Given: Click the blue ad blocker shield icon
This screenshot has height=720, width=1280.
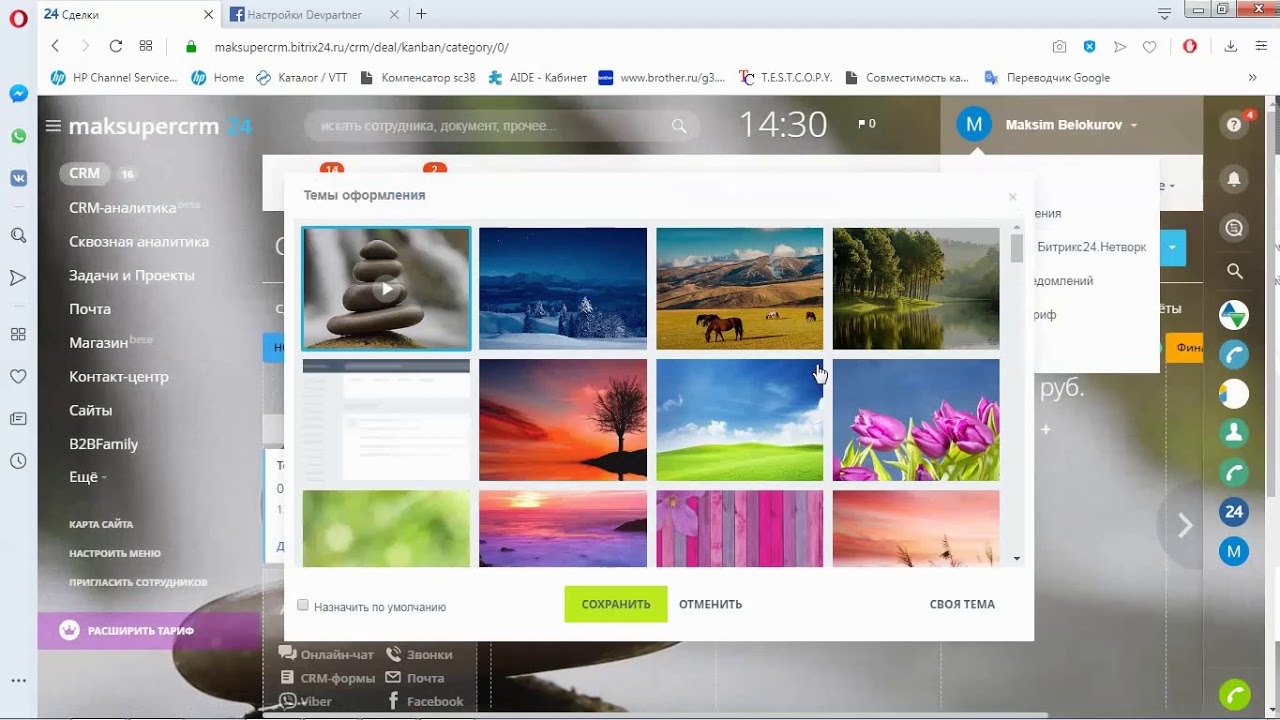Looking at the screenshot, I should pos(1090,46).
